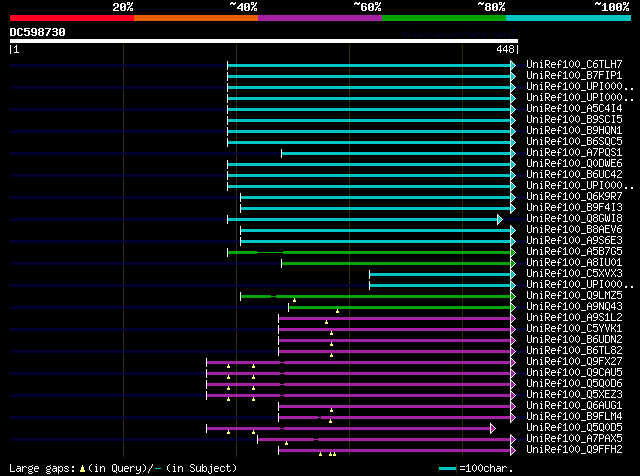Click the UniRef100_Q9FX27 label
Image resolution: width=640 pixels, height=476 pixels.
point(574,362)
